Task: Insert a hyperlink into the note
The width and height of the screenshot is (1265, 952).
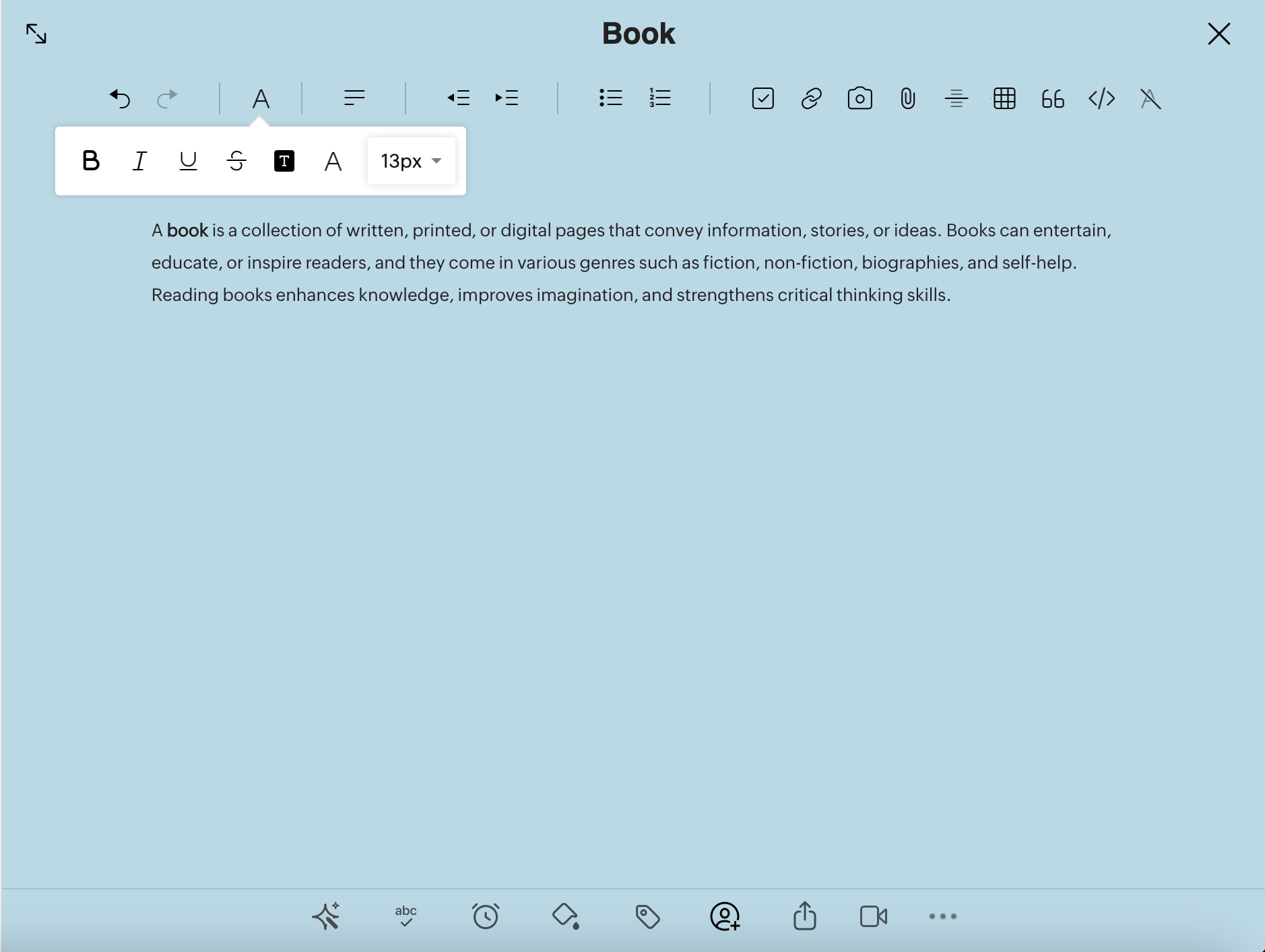Action: [811, 99]
